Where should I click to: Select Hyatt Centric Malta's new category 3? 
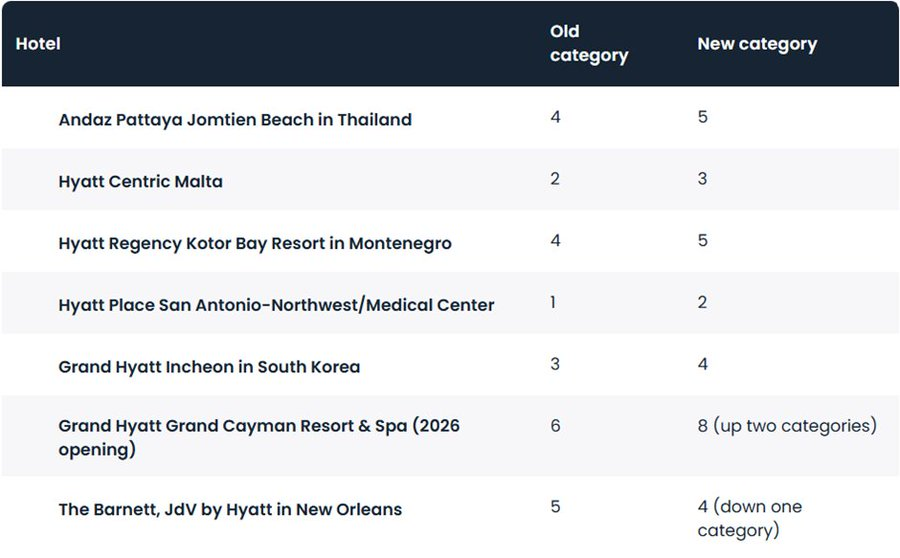click(702, 179)
